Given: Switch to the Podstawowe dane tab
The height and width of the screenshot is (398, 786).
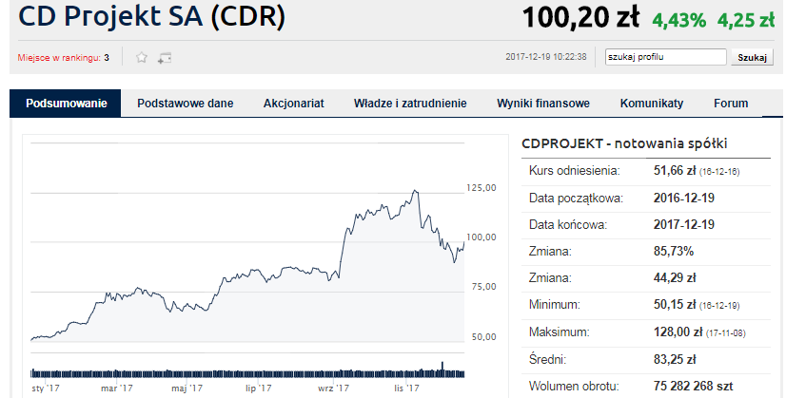Looking at the screenshot, I should tap(185, 103).
